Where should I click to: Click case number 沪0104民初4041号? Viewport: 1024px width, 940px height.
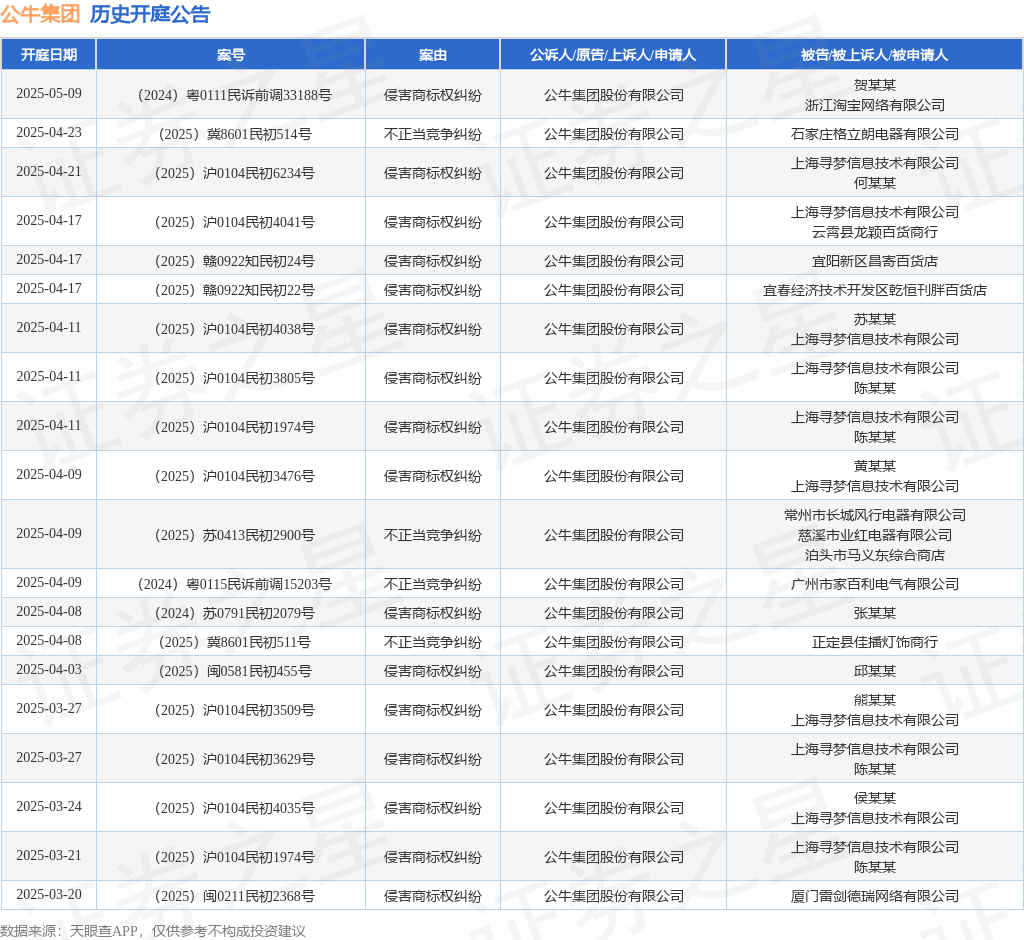click(234, 221)
